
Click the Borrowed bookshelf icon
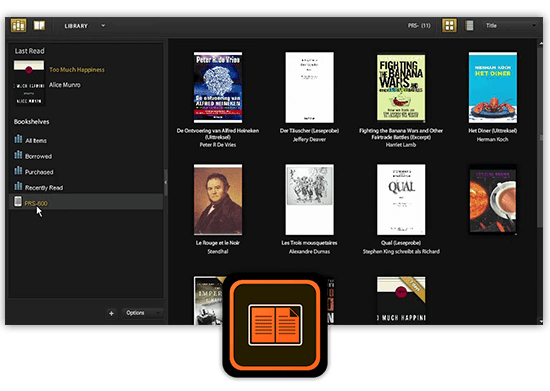(x=18, y=155)
